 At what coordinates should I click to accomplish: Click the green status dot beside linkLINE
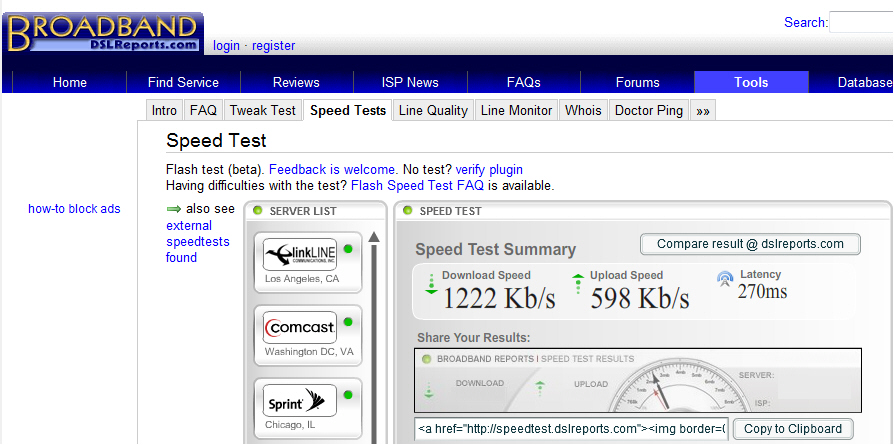click(348, 249)
